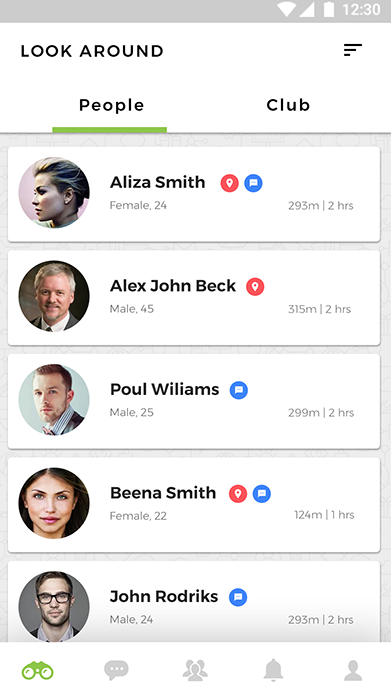This screenshot has width=391, height=697.
Task: Select the People tab
Action: coord(112,105)
